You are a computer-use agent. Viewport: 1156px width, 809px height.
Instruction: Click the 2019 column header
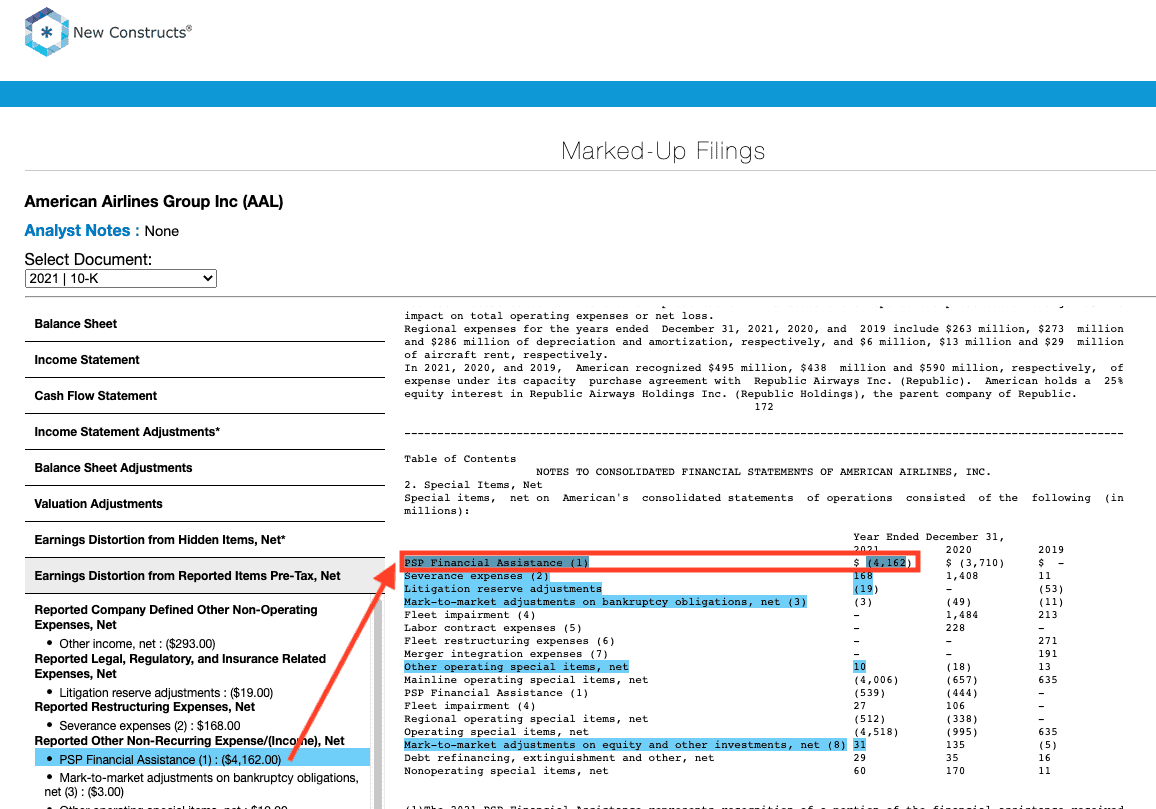pyautogui.click(x=1051, y=549)
